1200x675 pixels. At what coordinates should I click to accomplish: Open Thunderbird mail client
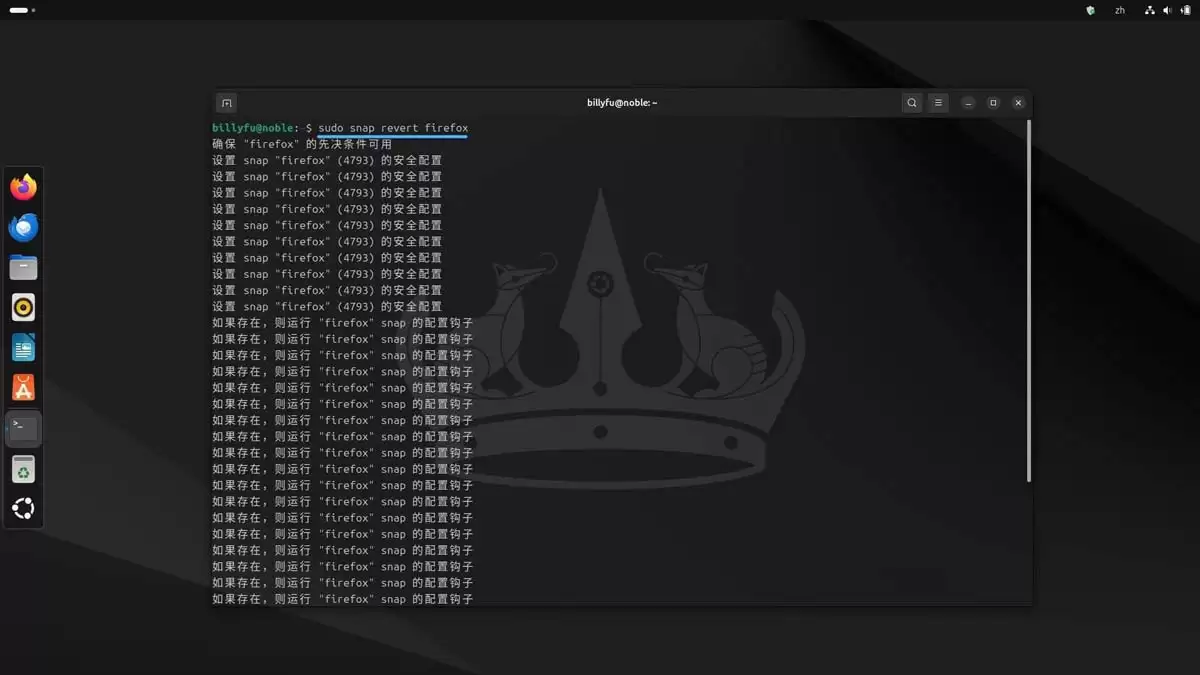pyautogui.click(x=23, y=227)
